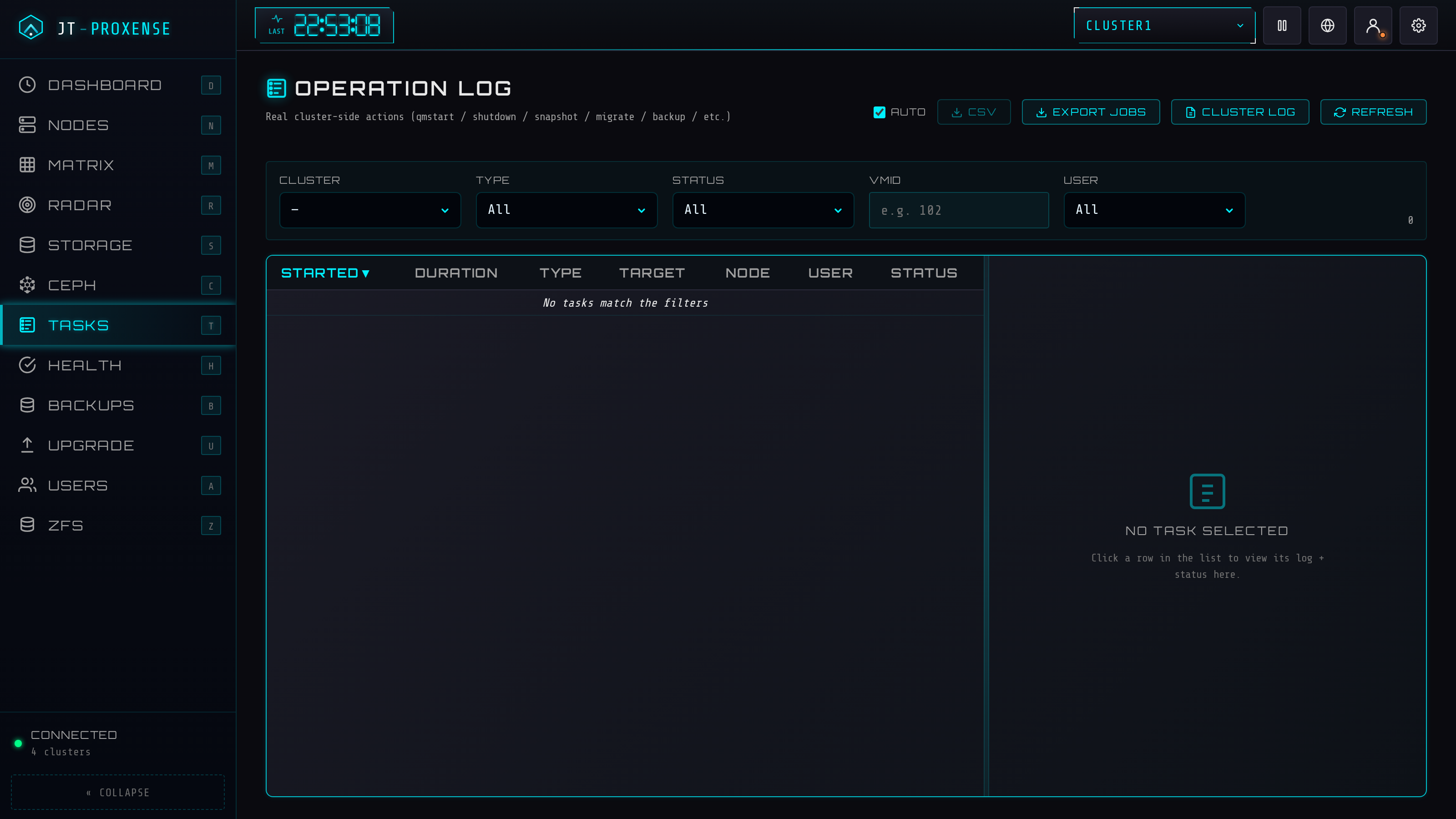Click the Health checkmark icon
The image size is (1456, 819).
click(x=27, y=365)
